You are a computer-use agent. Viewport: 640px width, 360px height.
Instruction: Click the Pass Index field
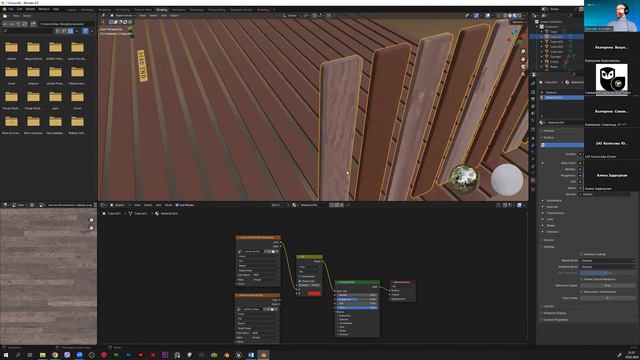coord(608,298)
